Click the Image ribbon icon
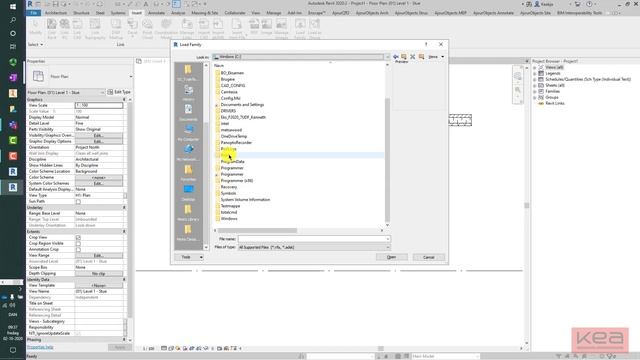The image size is (640, 360). (267, 27)
